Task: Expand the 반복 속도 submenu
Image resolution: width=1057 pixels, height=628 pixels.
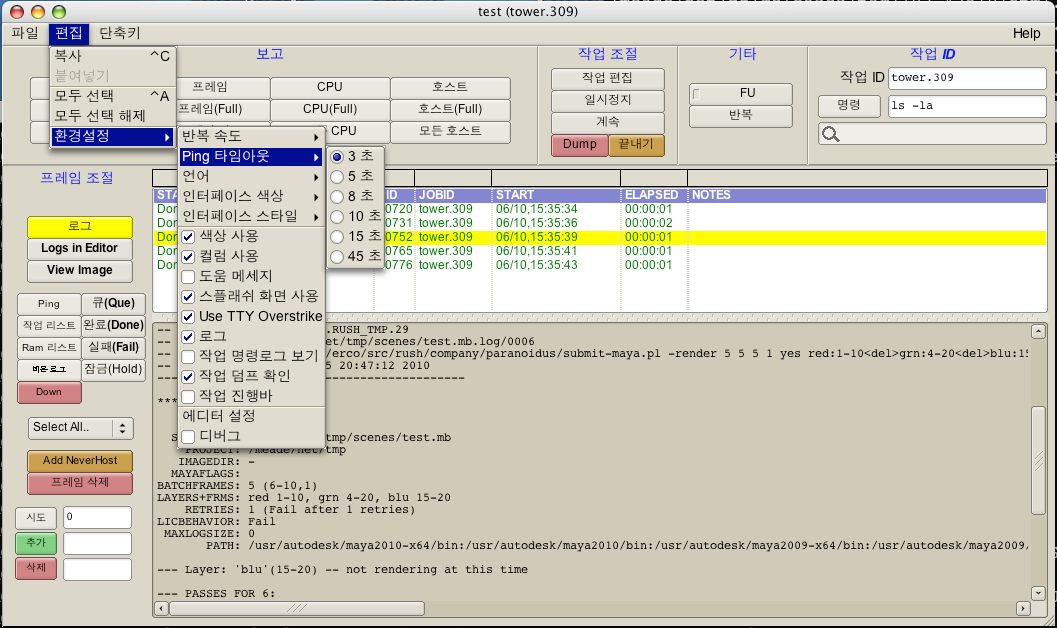Action: click(x=251, y=136)
